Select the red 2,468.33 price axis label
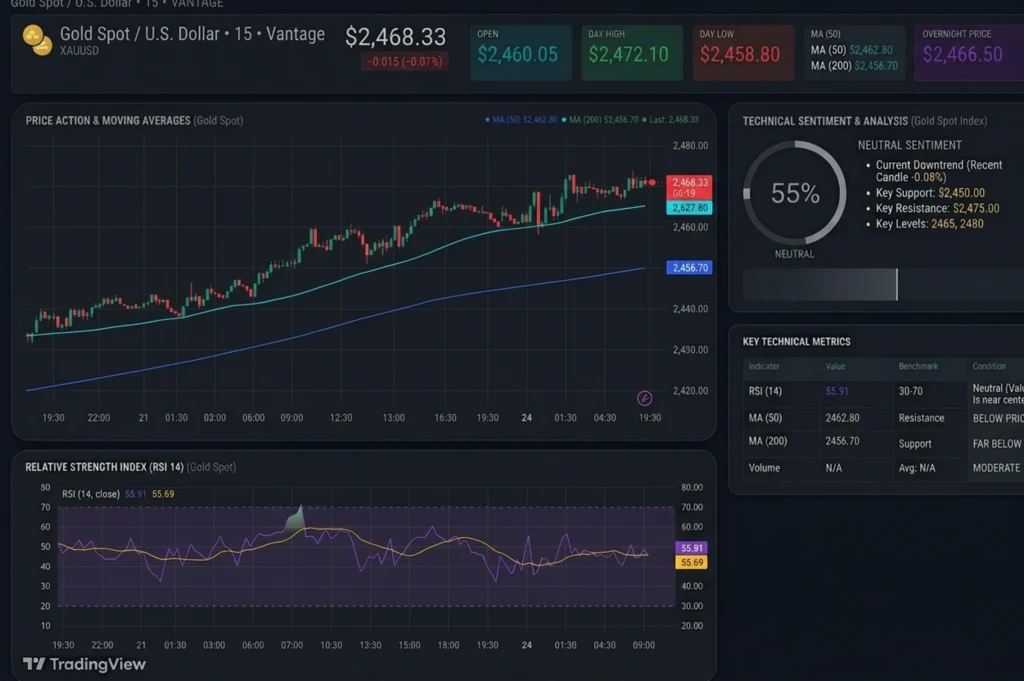The height and width of the screenshot is (681, 1024). [x=689, y=187]
